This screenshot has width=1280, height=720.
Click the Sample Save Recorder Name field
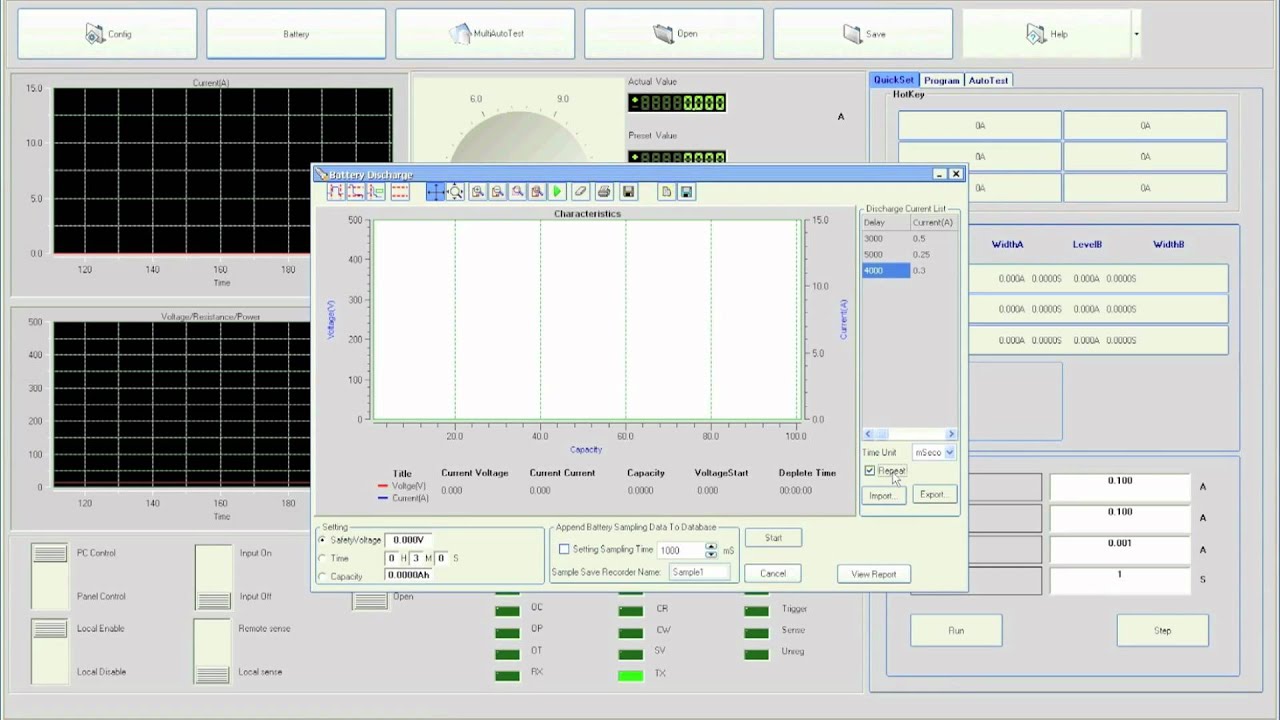click(700, 572)
